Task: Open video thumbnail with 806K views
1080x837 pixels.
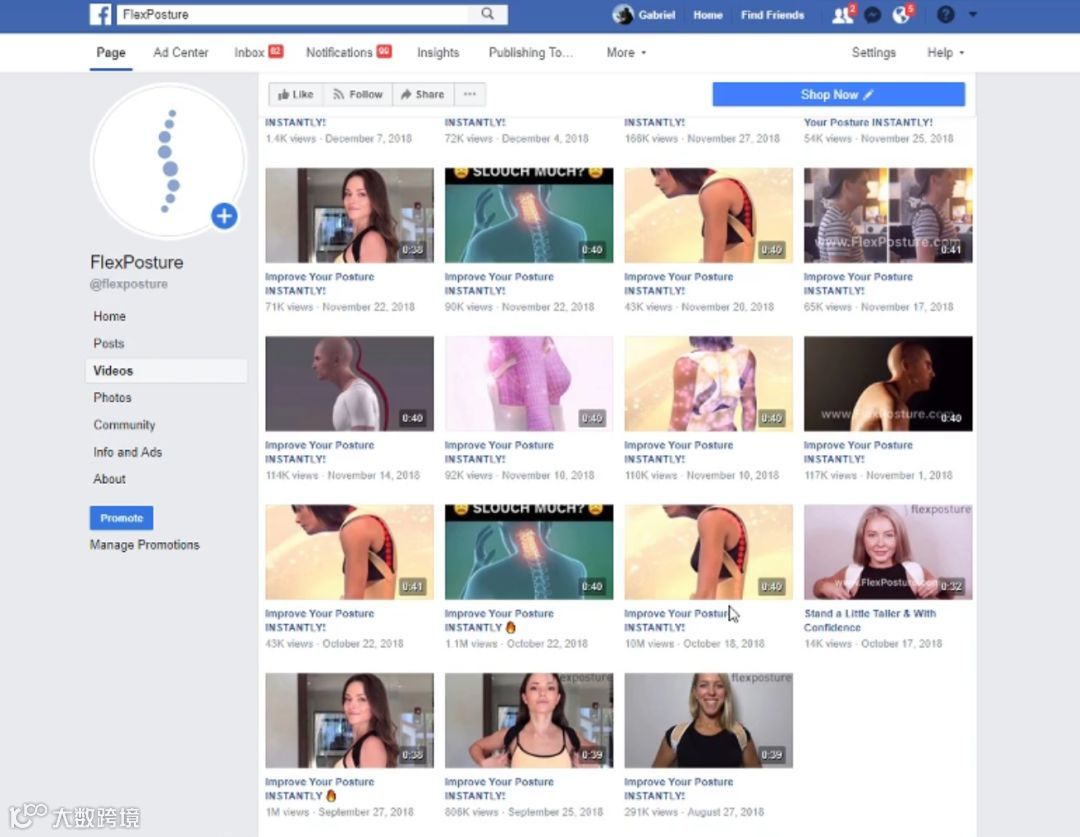Action: click(529, 721)
